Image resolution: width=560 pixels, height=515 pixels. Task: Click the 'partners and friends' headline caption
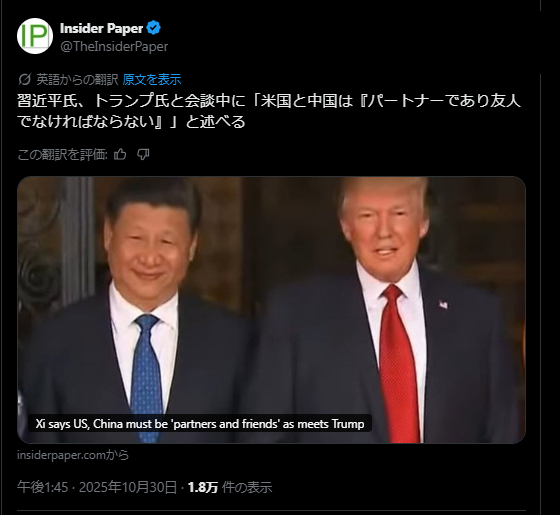point(200,424)
